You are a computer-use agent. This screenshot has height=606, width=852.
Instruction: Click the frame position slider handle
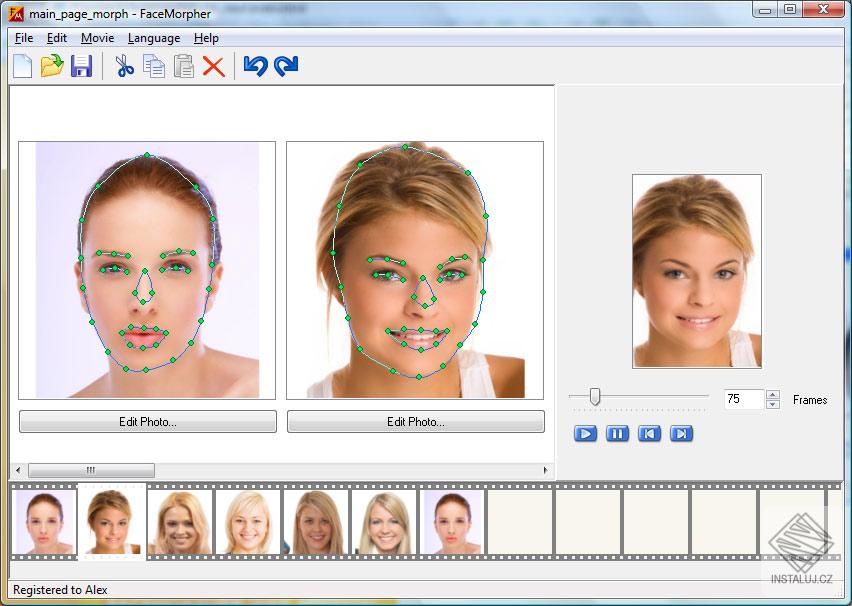597,396
